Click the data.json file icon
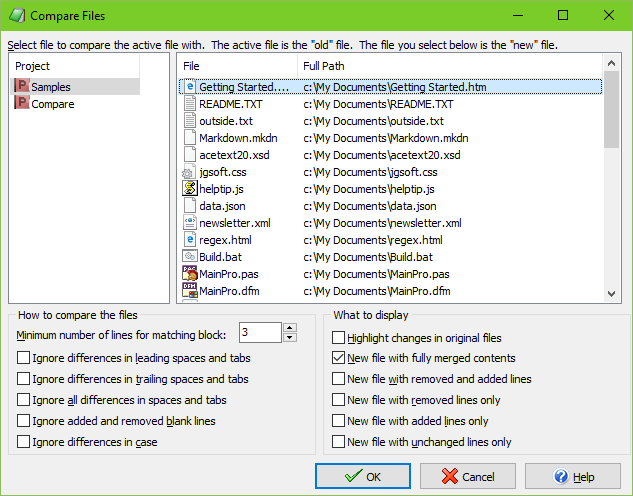633x496 pixels. click(x=190, y=205)
